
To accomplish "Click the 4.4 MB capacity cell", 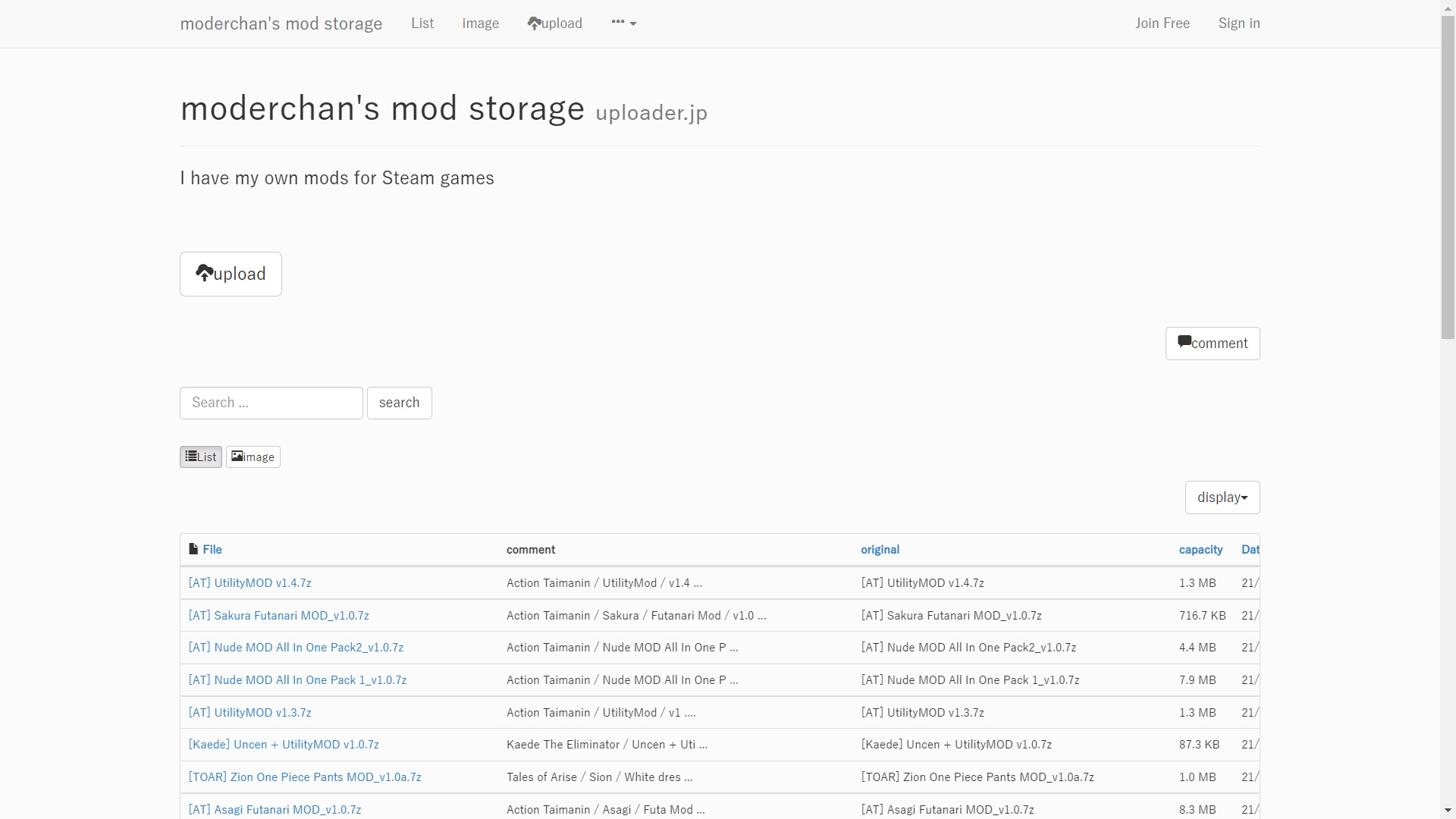I will click(x=1197, y=648).
